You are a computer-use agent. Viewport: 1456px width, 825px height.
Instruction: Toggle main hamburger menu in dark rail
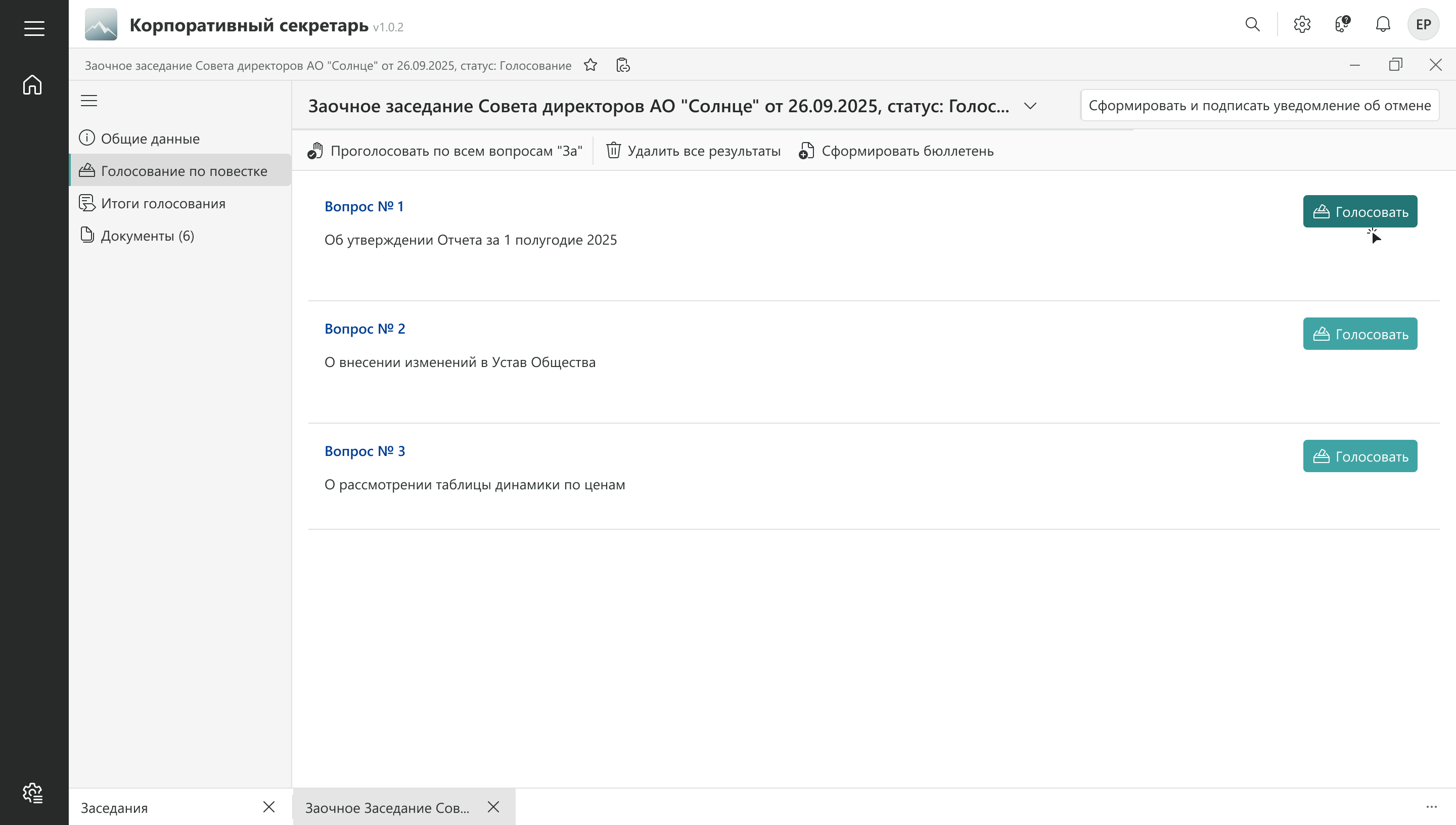[34, 28]
